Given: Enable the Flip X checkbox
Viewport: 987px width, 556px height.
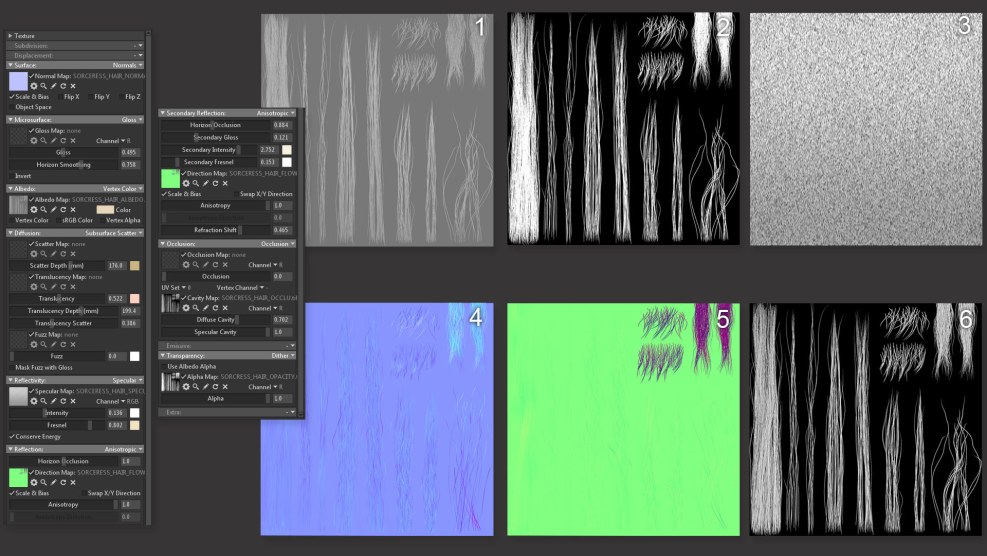Looking at the screenshot, I should click(59, 97).
